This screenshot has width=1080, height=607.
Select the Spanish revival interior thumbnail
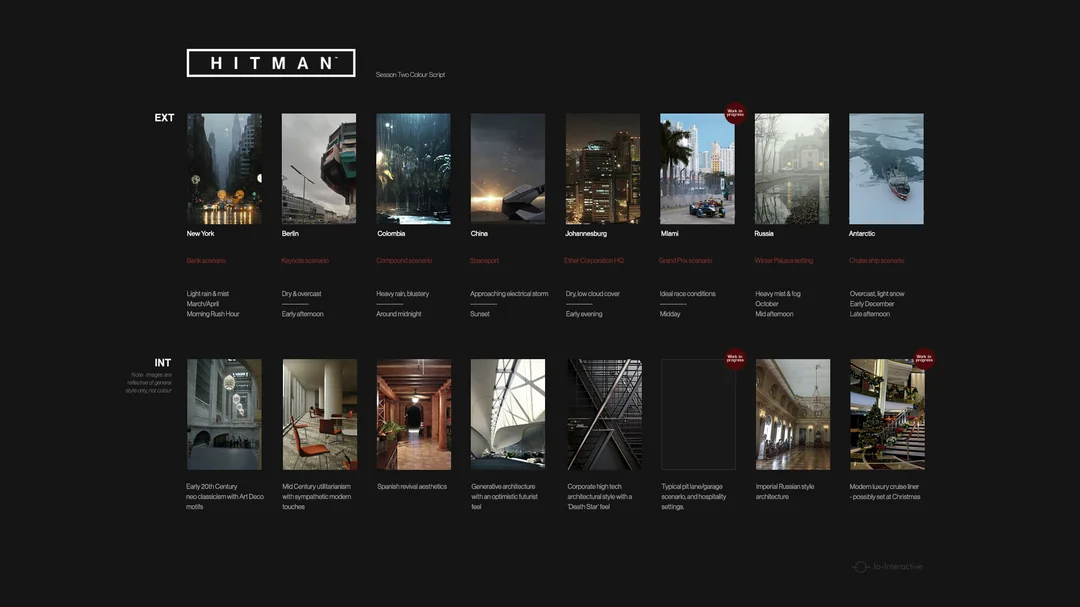pyautogui.click(x=414, y=414)
